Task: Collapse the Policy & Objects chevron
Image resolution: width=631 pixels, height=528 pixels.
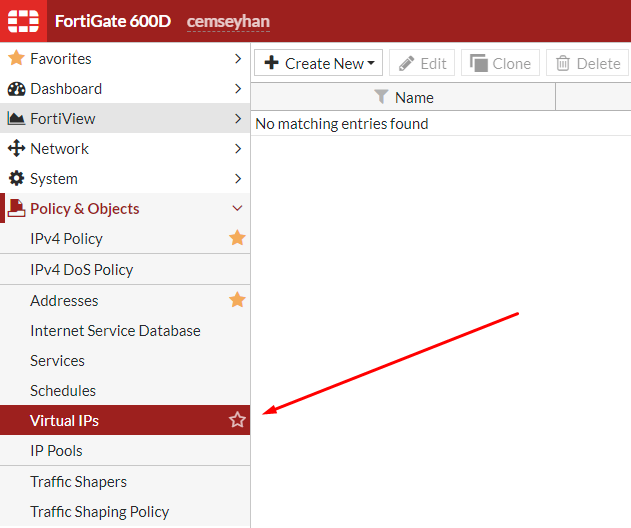Action: (237, 208)
